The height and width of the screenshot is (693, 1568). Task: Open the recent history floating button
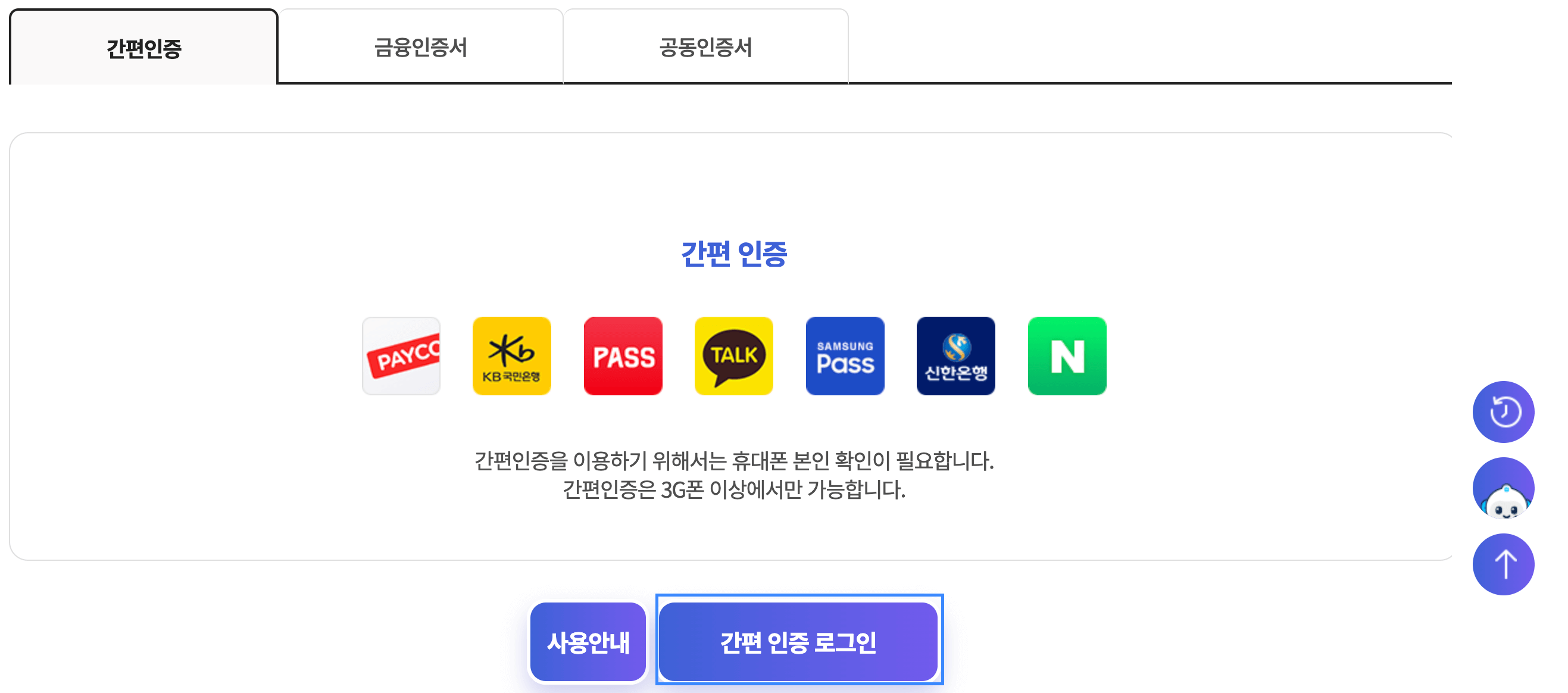click(x=1503, y=411)
